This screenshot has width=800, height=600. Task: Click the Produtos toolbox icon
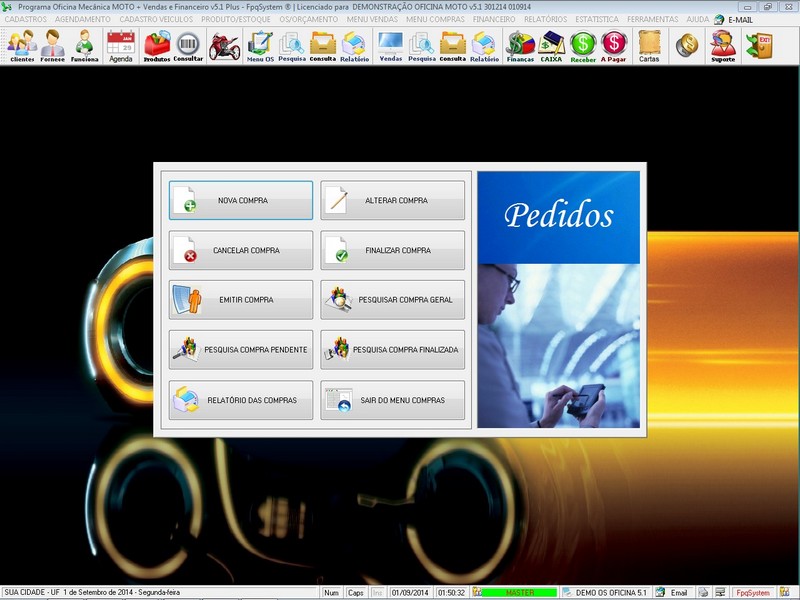point(157,46)
